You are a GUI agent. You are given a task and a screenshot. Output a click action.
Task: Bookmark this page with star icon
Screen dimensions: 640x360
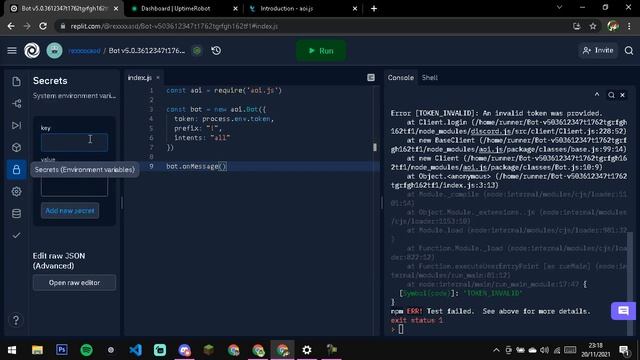tap(593, 26)
